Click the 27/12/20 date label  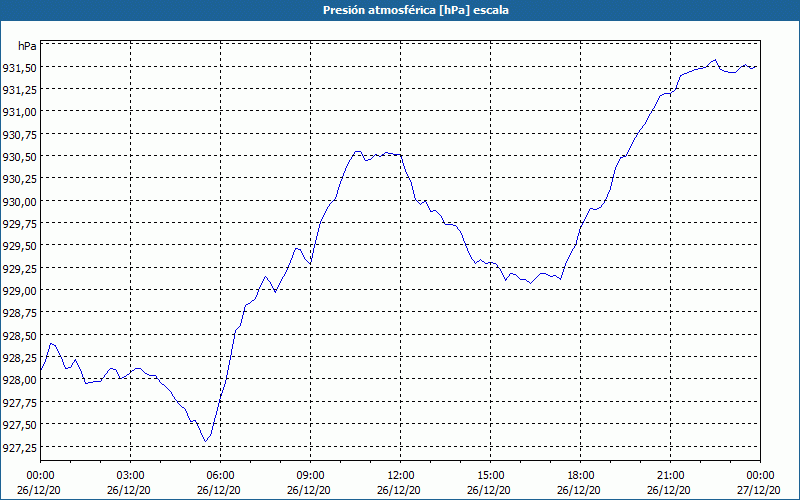click(x=759, y=490)
